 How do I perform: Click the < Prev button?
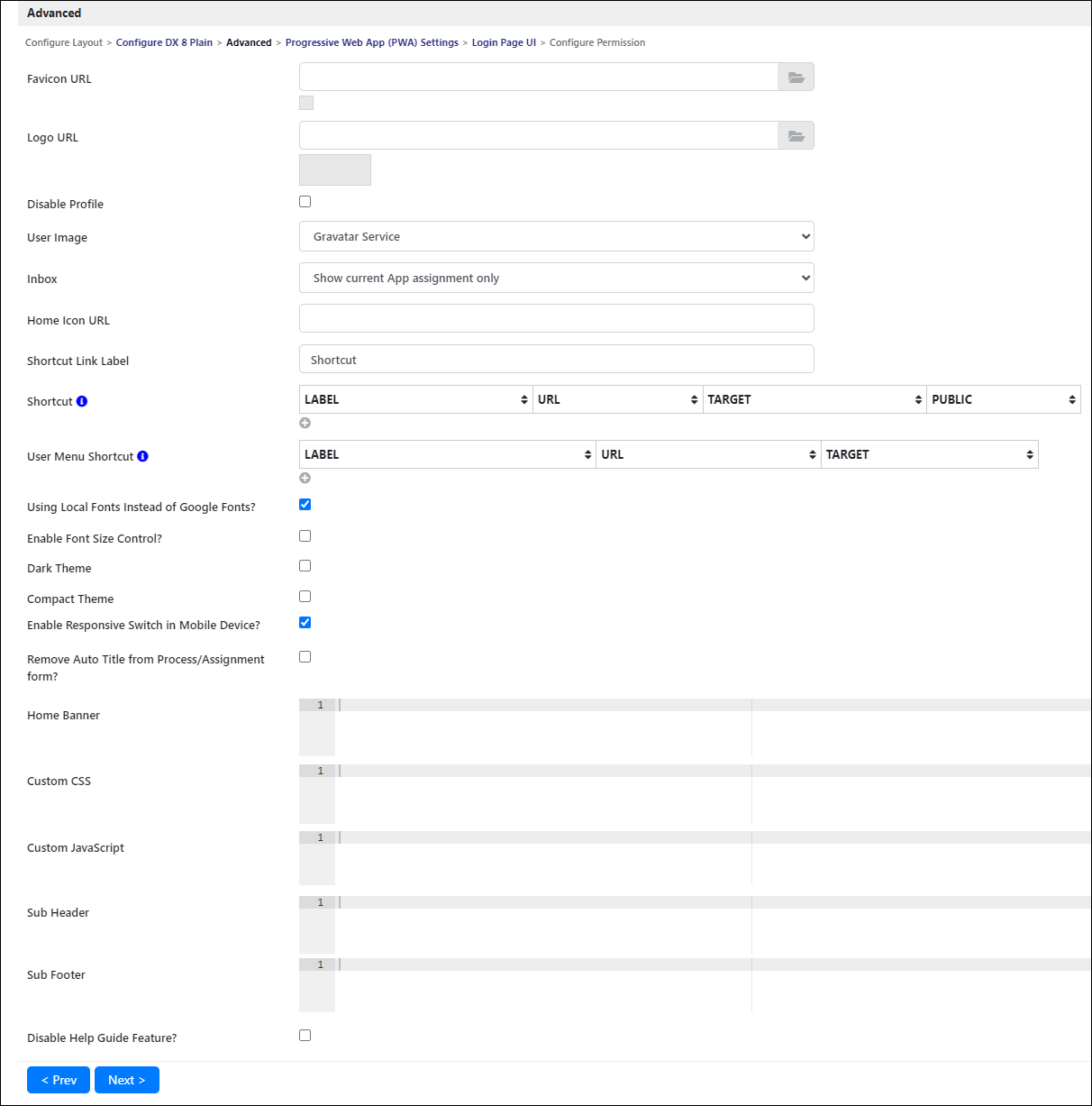[59, 1080]
